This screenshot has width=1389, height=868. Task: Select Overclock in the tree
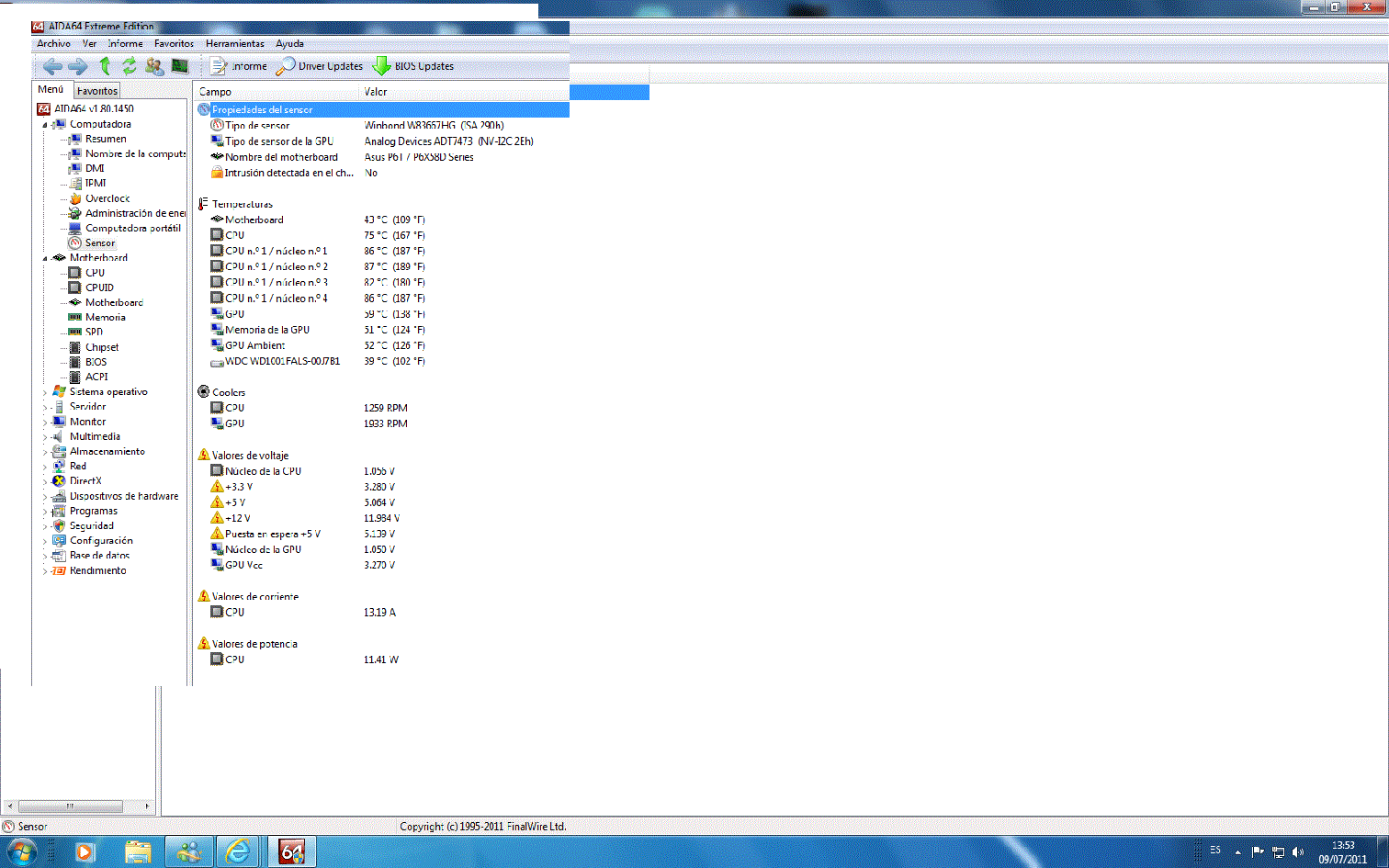click(x=107, y=198)
